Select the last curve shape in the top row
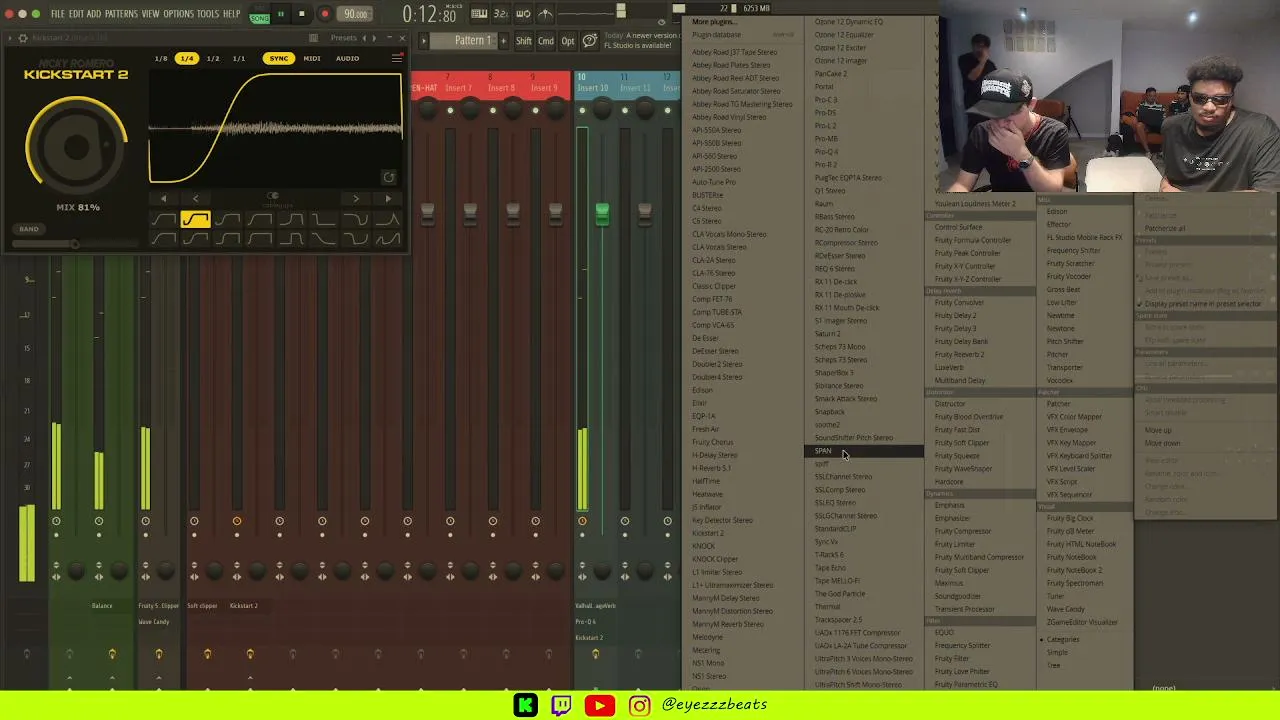 (x=388, y=220)
